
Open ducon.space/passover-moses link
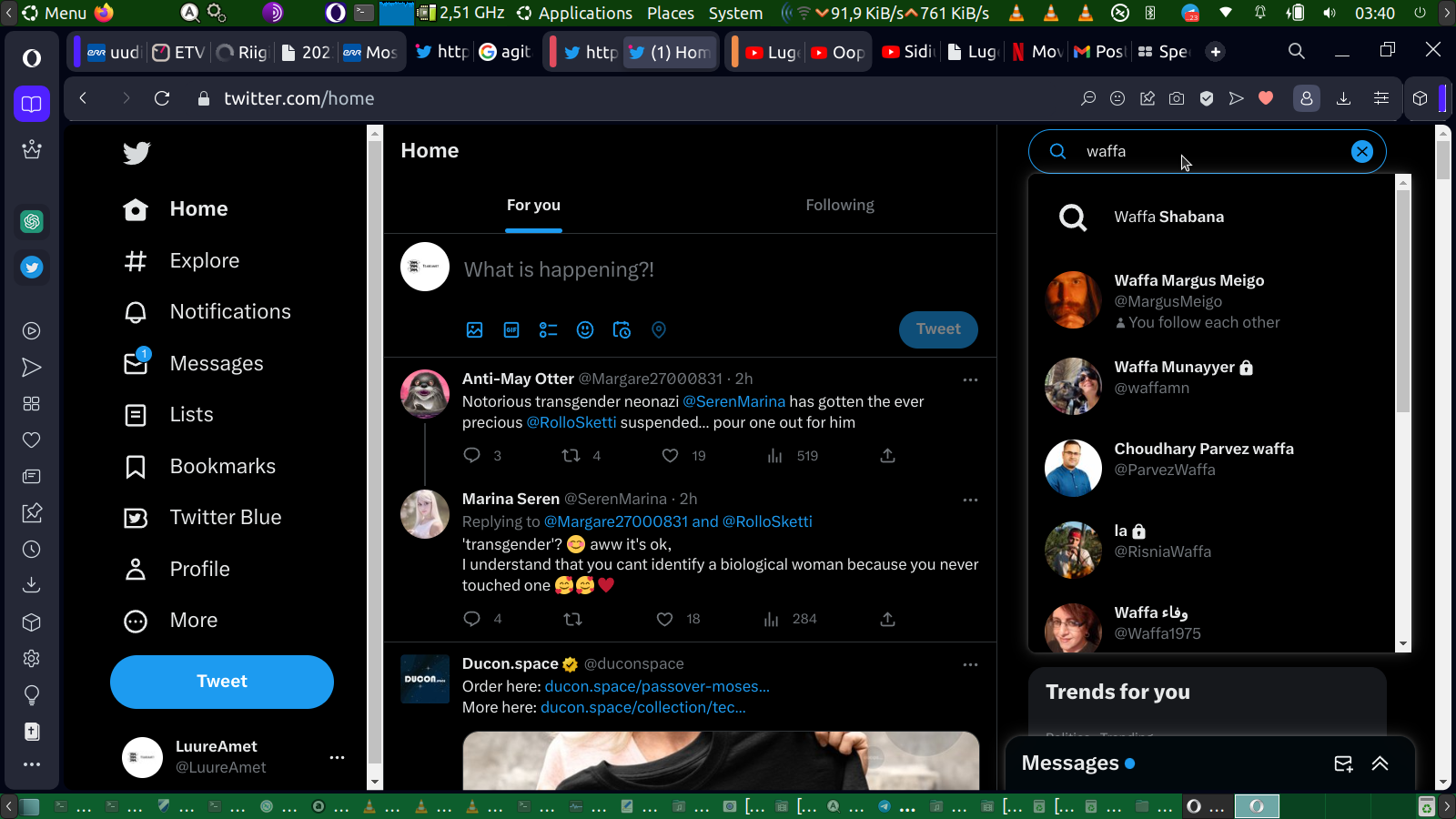pos(657,686)
